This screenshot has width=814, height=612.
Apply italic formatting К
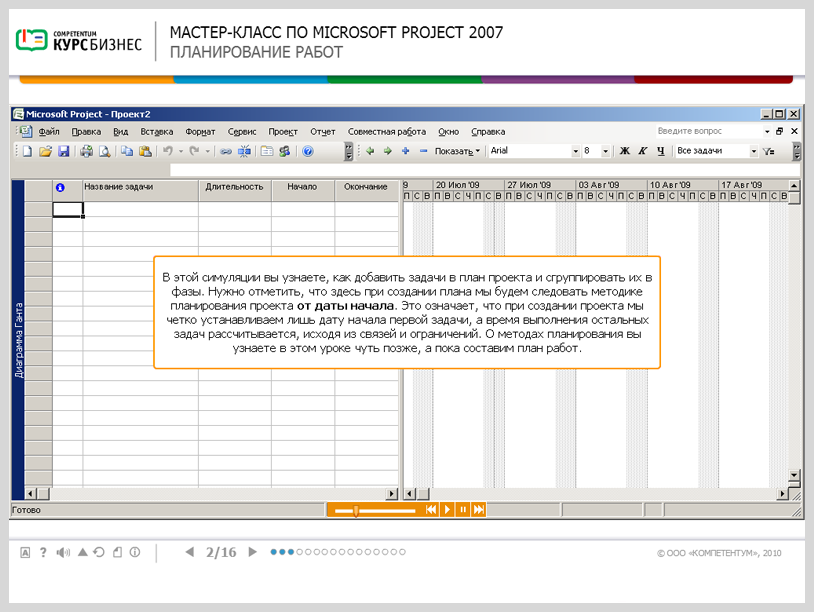pyautogui.click(x=643, y=151)
